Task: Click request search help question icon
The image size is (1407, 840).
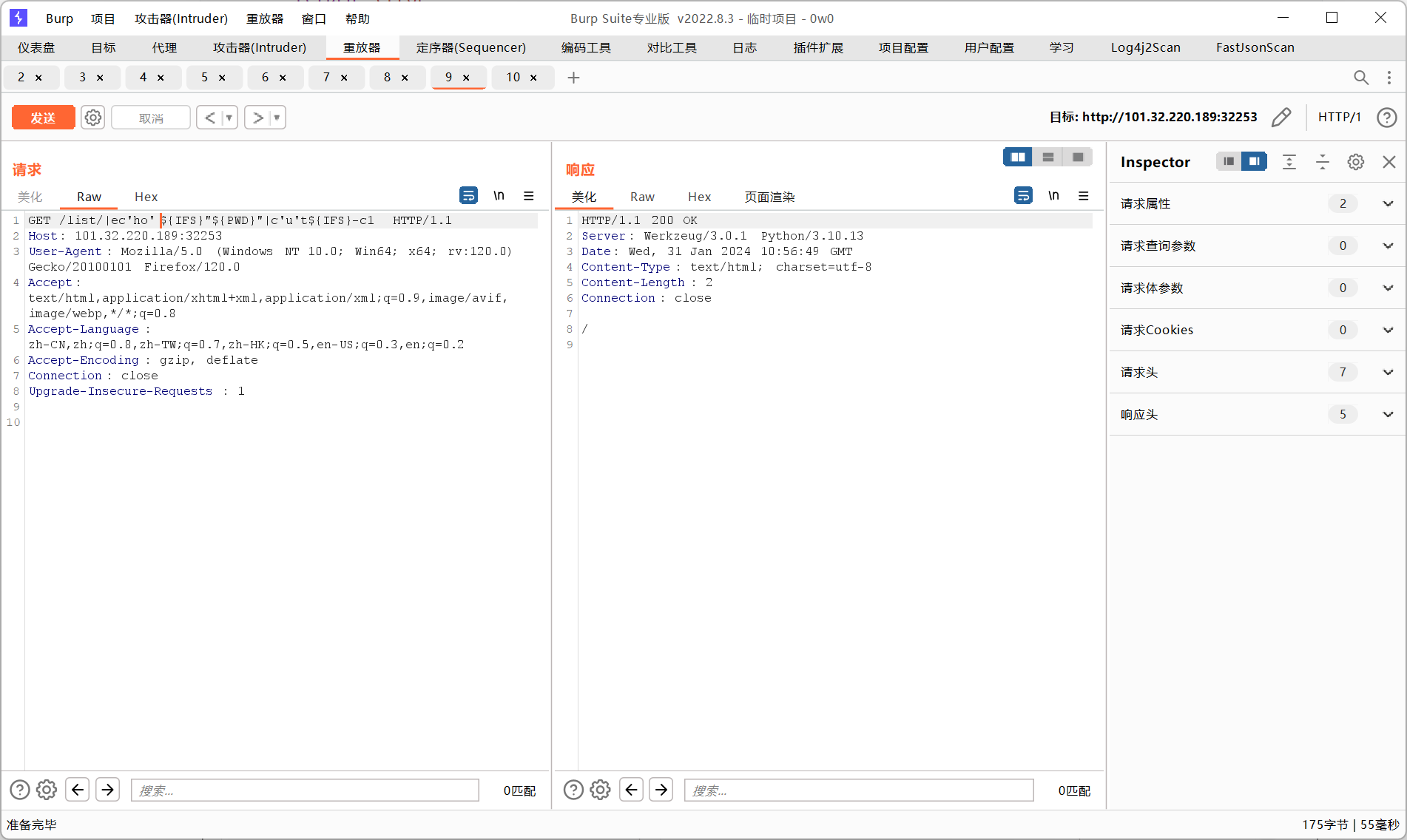Action: click(20, 790)
